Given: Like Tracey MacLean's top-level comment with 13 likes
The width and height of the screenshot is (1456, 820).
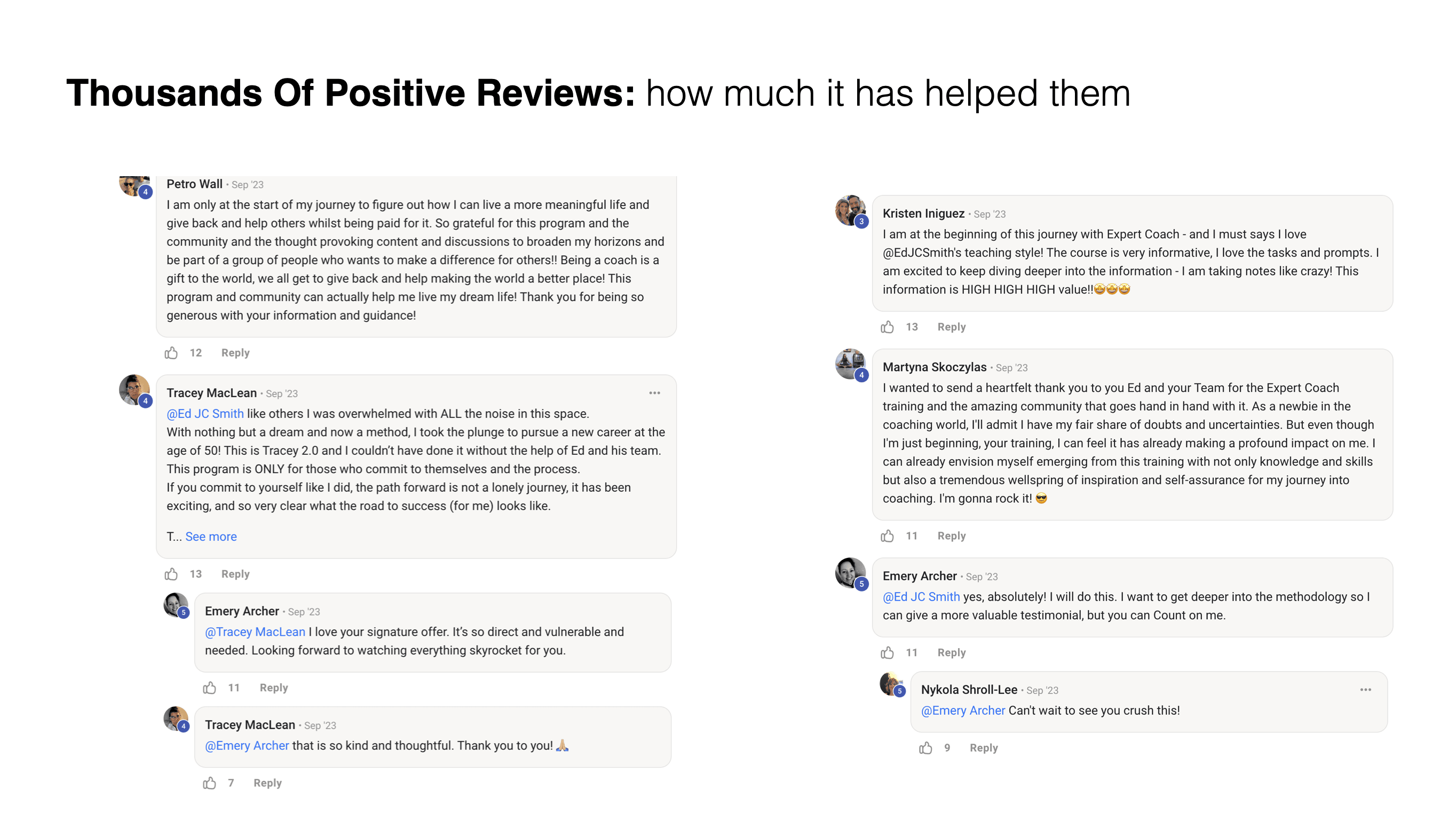Looking at the screenshot, I should pyautogui.click(x=171, y=574).
